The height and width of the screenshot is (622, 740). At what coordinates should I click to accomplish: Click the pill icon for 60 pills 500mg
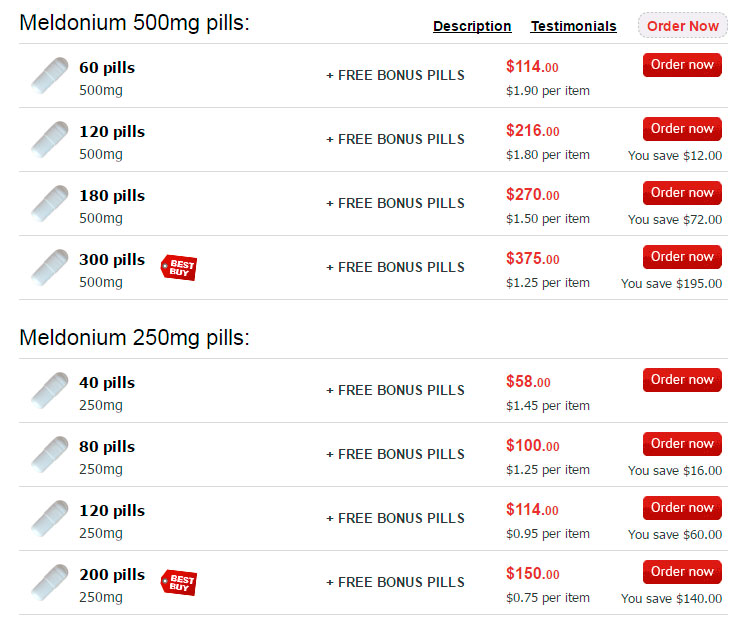(x=50, y=76)
